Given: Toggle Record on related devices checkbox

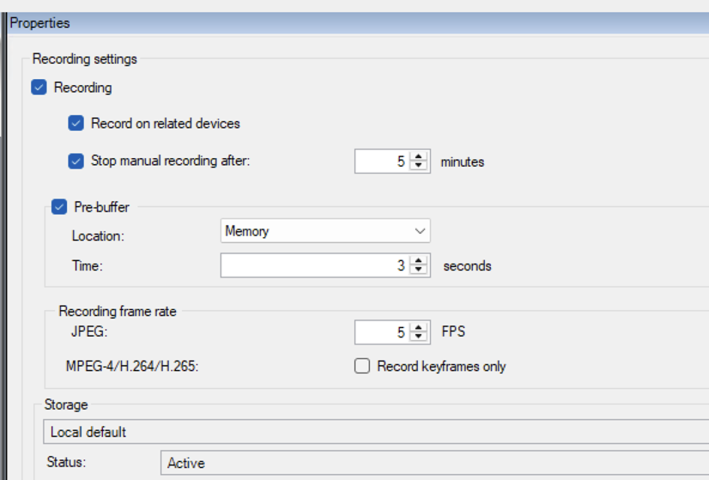Looking at the screenshot, I should coord(76,124).
